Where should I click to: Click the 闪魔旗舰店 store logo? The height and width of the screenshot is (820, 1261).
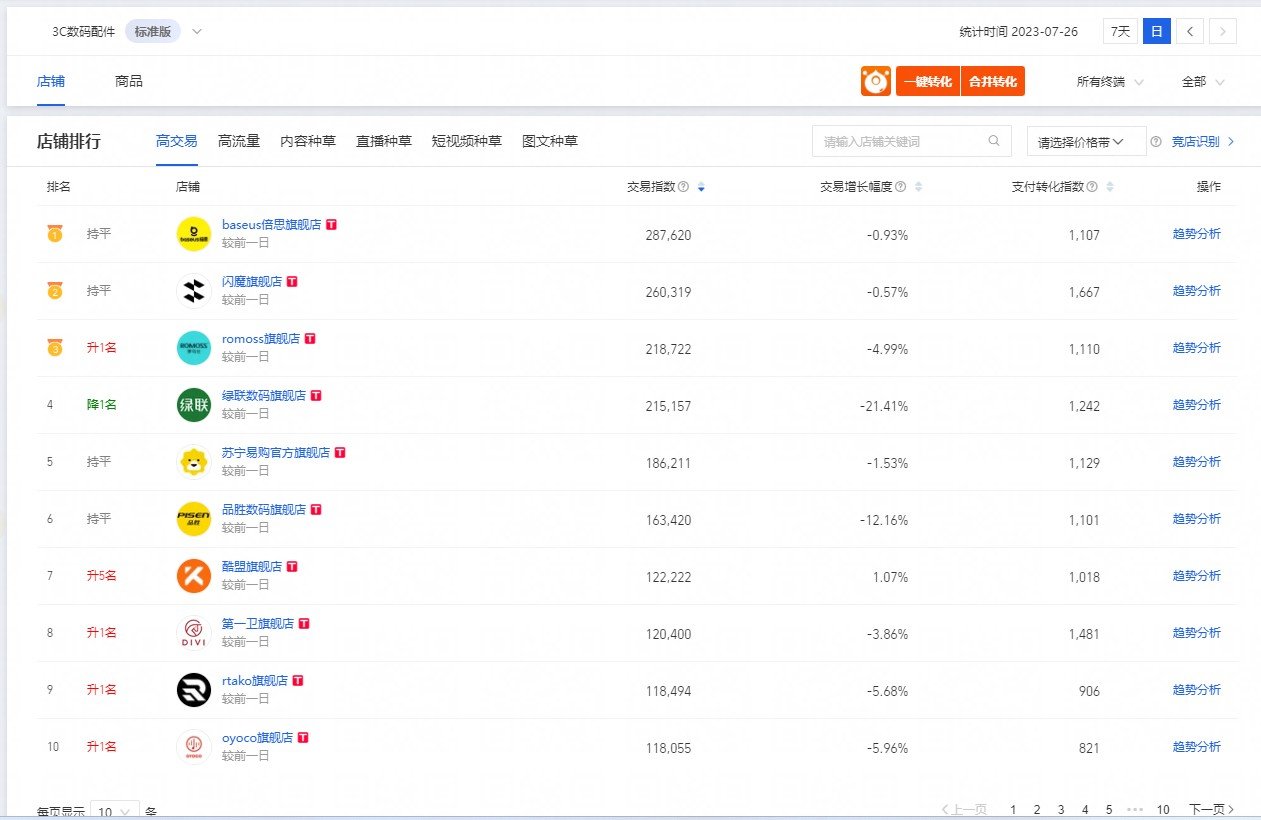point(194,291)
